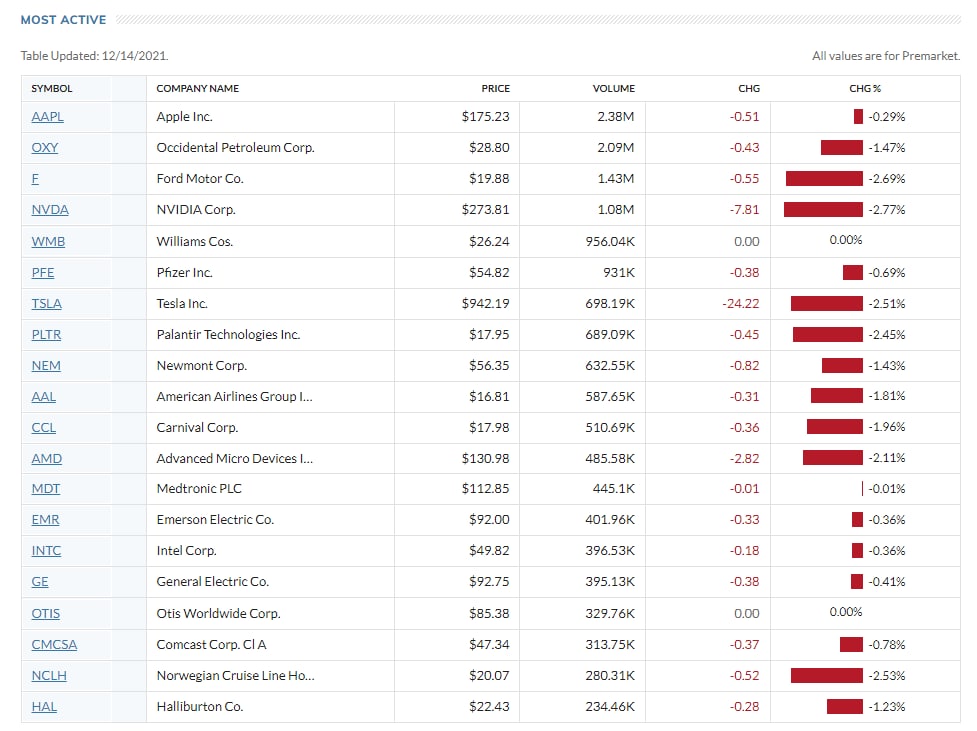Click Halliburton -1.23% change value

click(887, 707)
